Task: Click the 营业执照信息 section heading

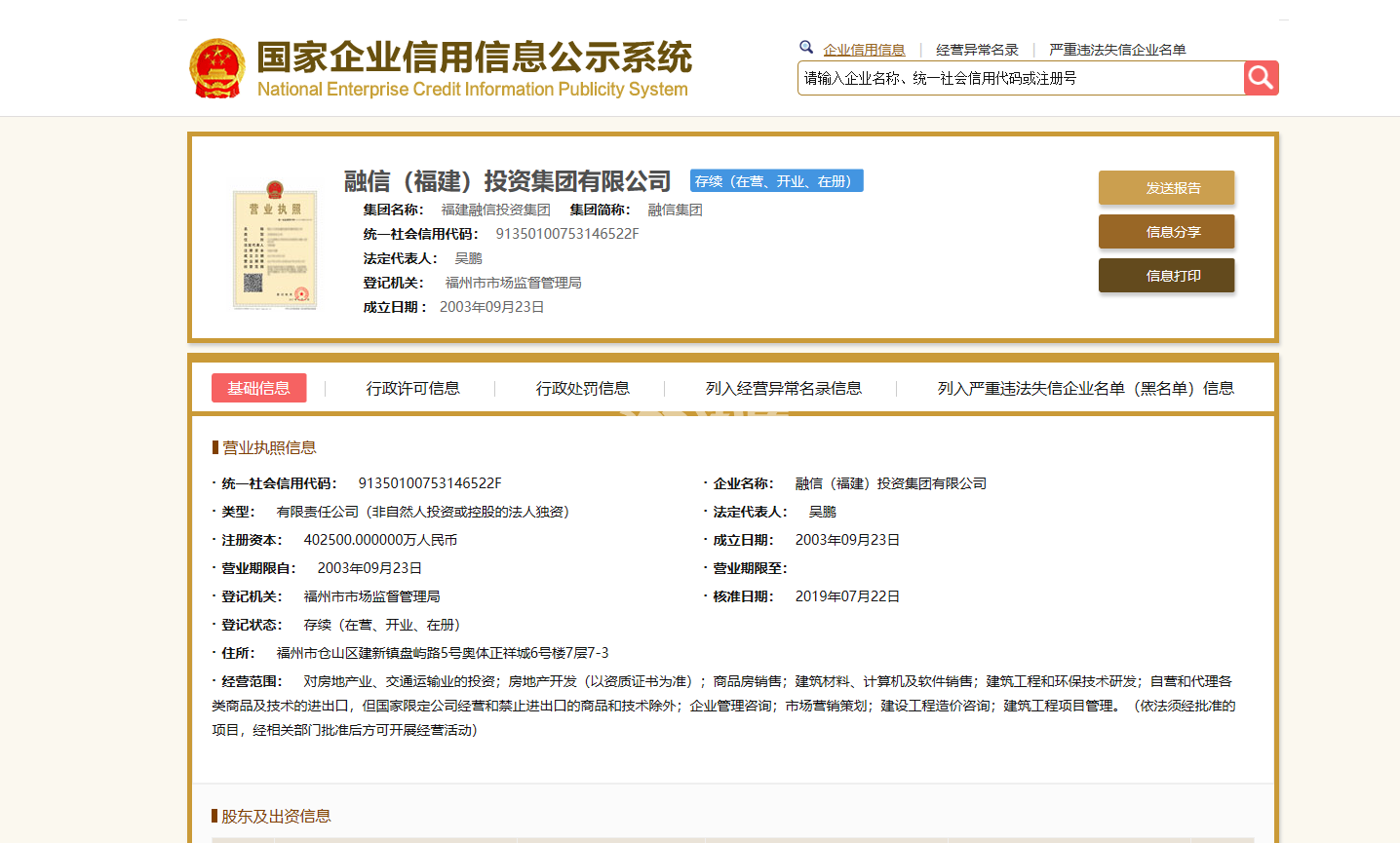Action: click(269, 447)
